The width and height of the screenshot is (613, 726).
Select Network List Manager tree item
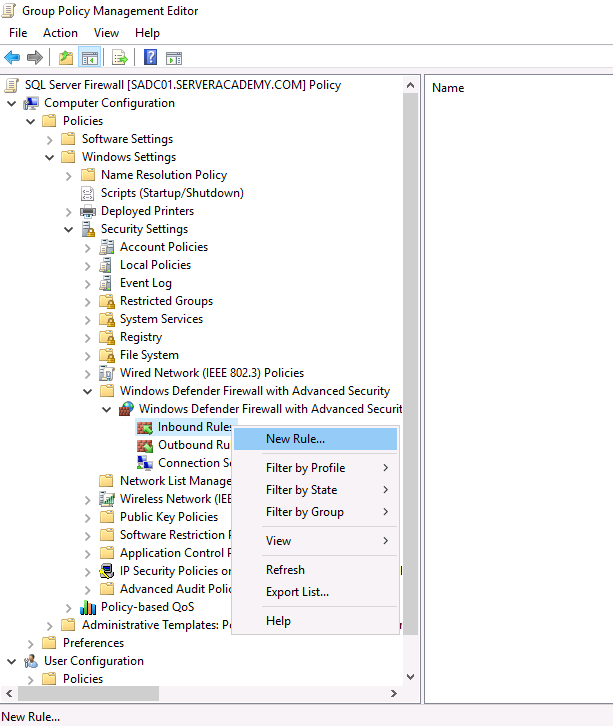[x=175, y=481]
